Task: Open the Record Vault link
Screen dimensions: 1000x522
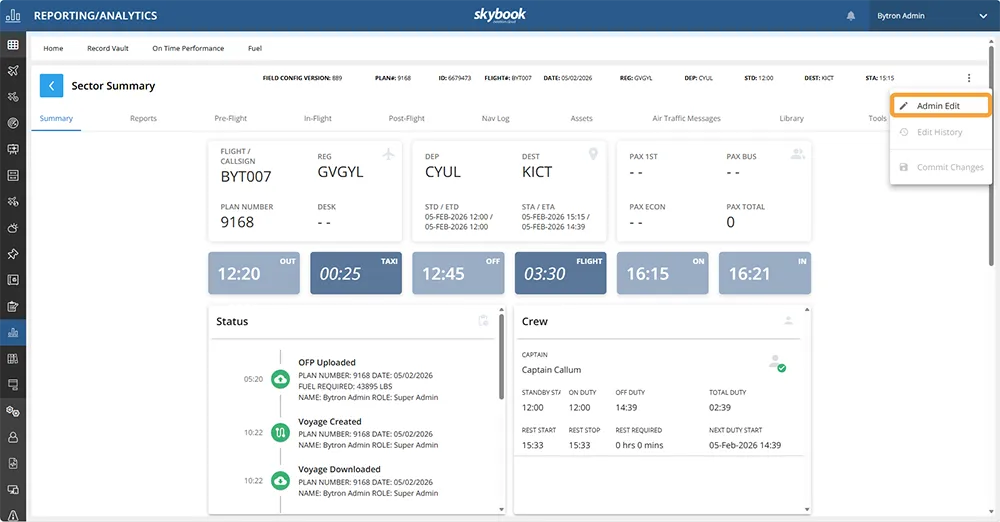Action: [x=107, y=48]
